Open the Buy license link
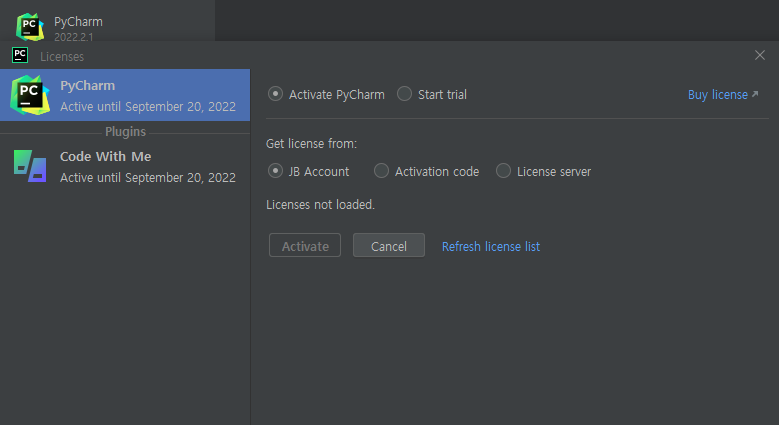779x425 pixels. 723,94
